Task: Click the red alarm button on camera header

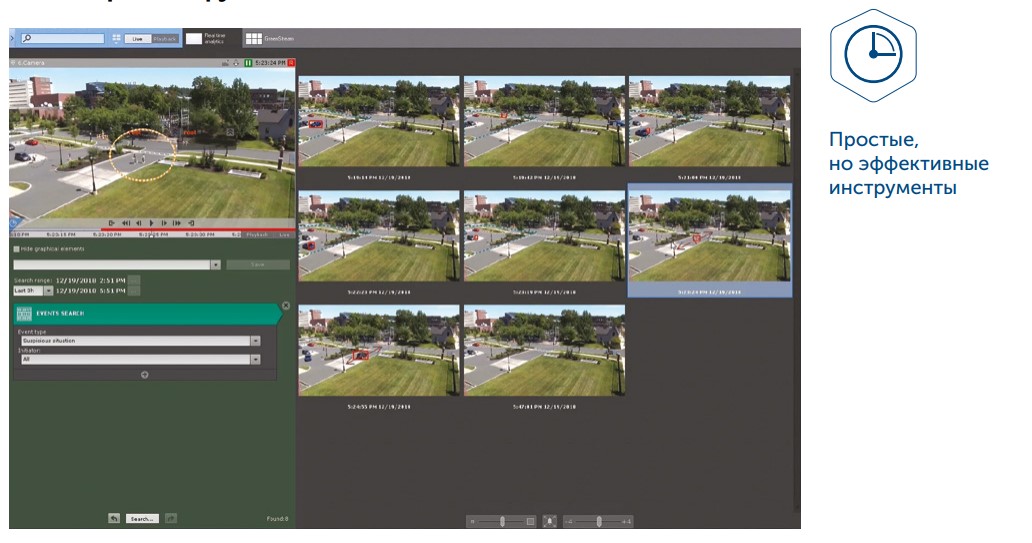Action: [x=291, y=63]
